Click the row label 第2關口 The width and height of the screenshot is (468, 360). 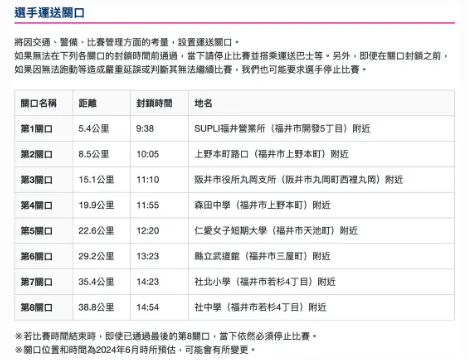coord(36,154)
